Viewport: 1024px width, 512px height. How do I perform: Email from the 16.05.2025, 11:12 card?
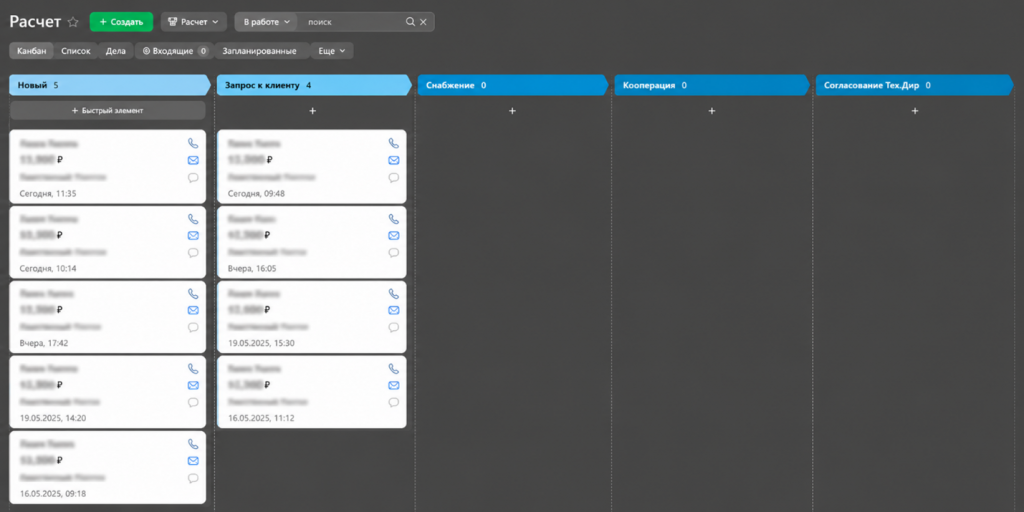coord(393,385)
